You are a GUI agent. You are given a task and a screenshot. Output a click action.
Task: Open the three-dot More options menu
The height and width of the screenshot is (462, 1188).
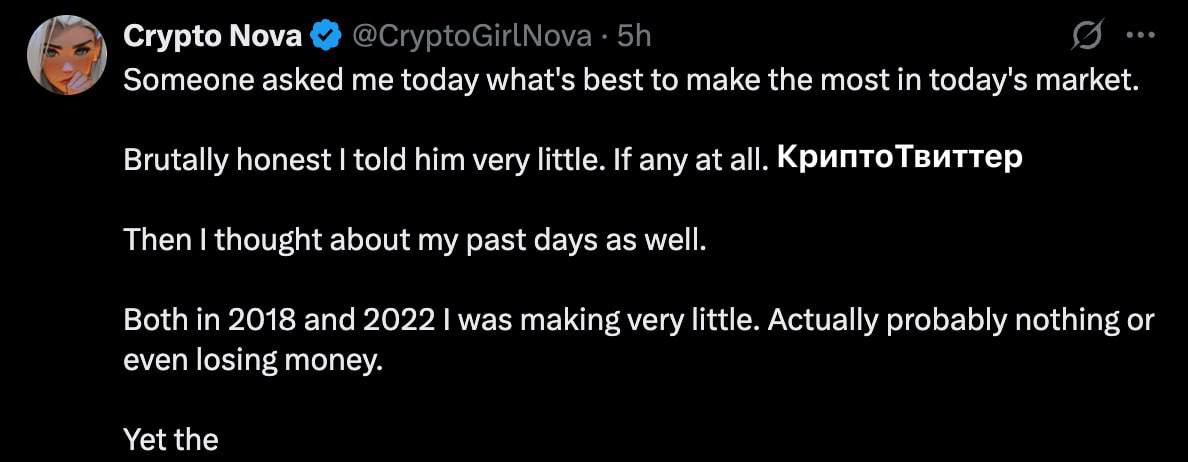tap(1140, 37)
